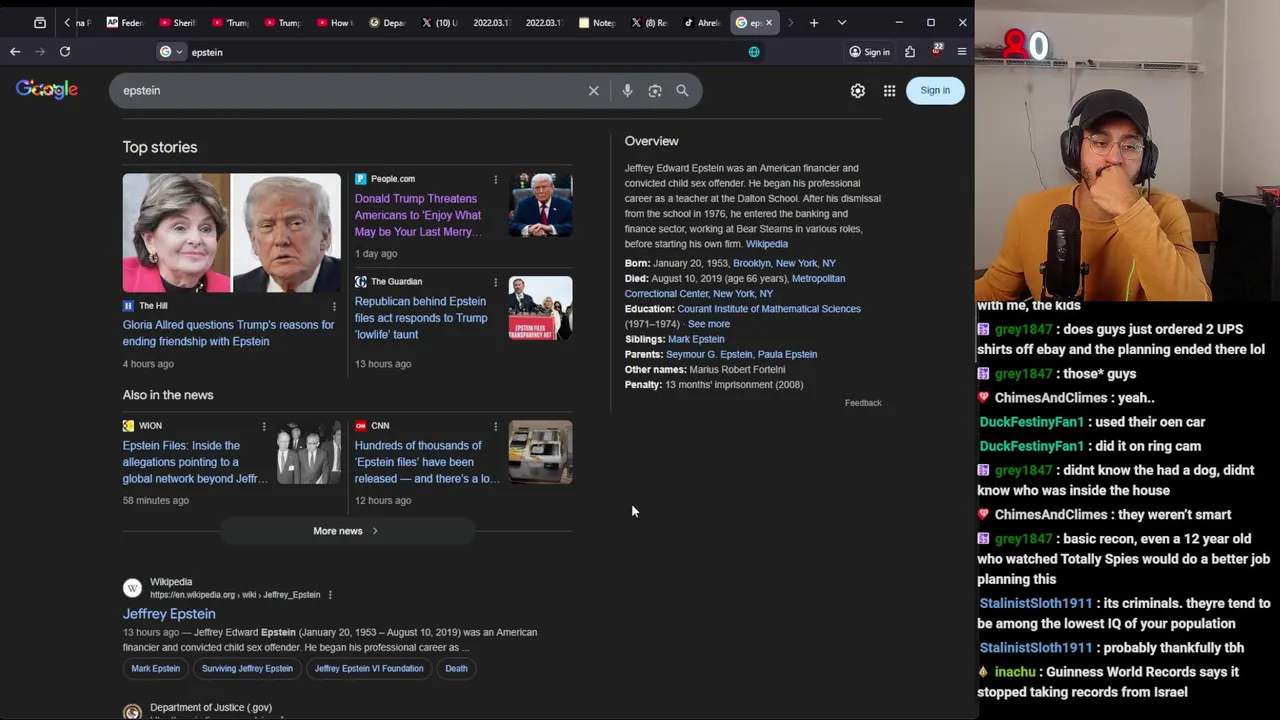1280x720 pixels.
Task: Expand the tab list dropdown chevron
Action: click(842, 22)
